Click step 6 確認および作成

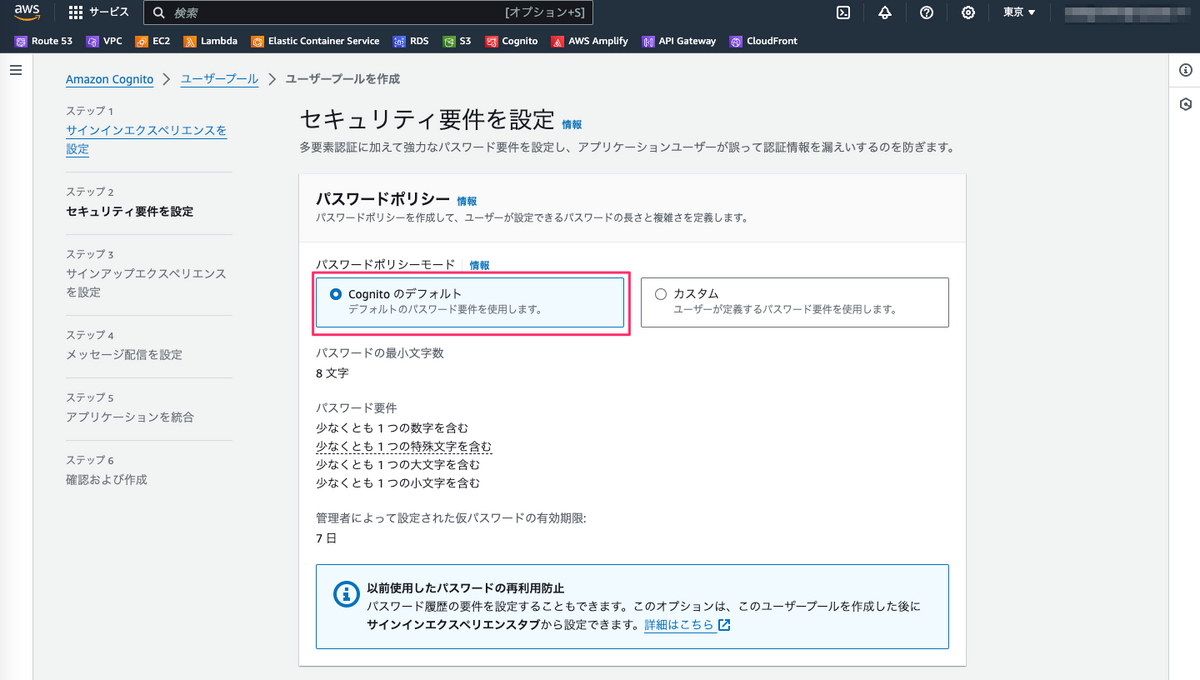point(106,480)
